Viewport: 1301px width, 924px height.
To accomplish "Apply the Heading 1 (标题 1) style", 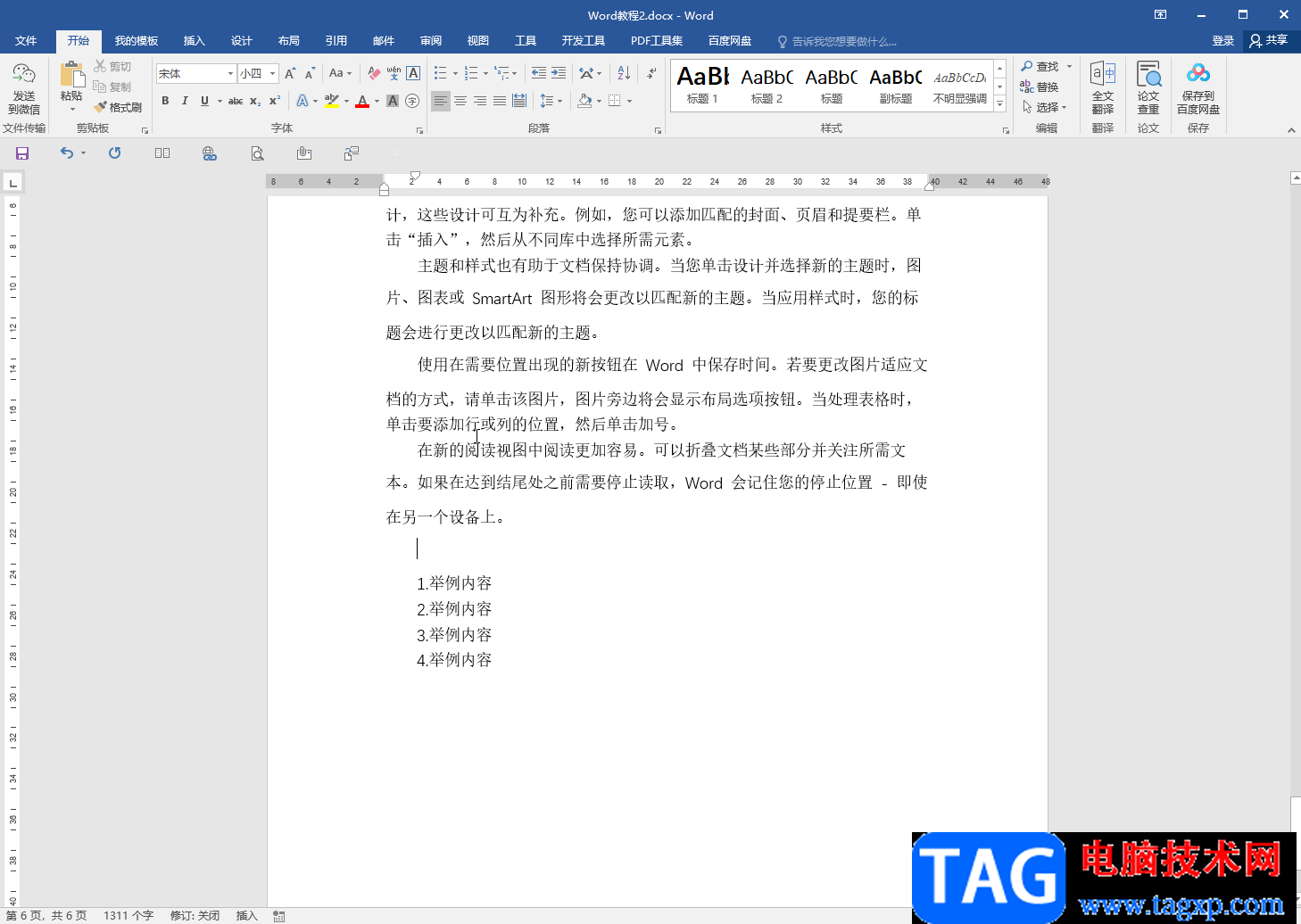I will click(702, 87).
